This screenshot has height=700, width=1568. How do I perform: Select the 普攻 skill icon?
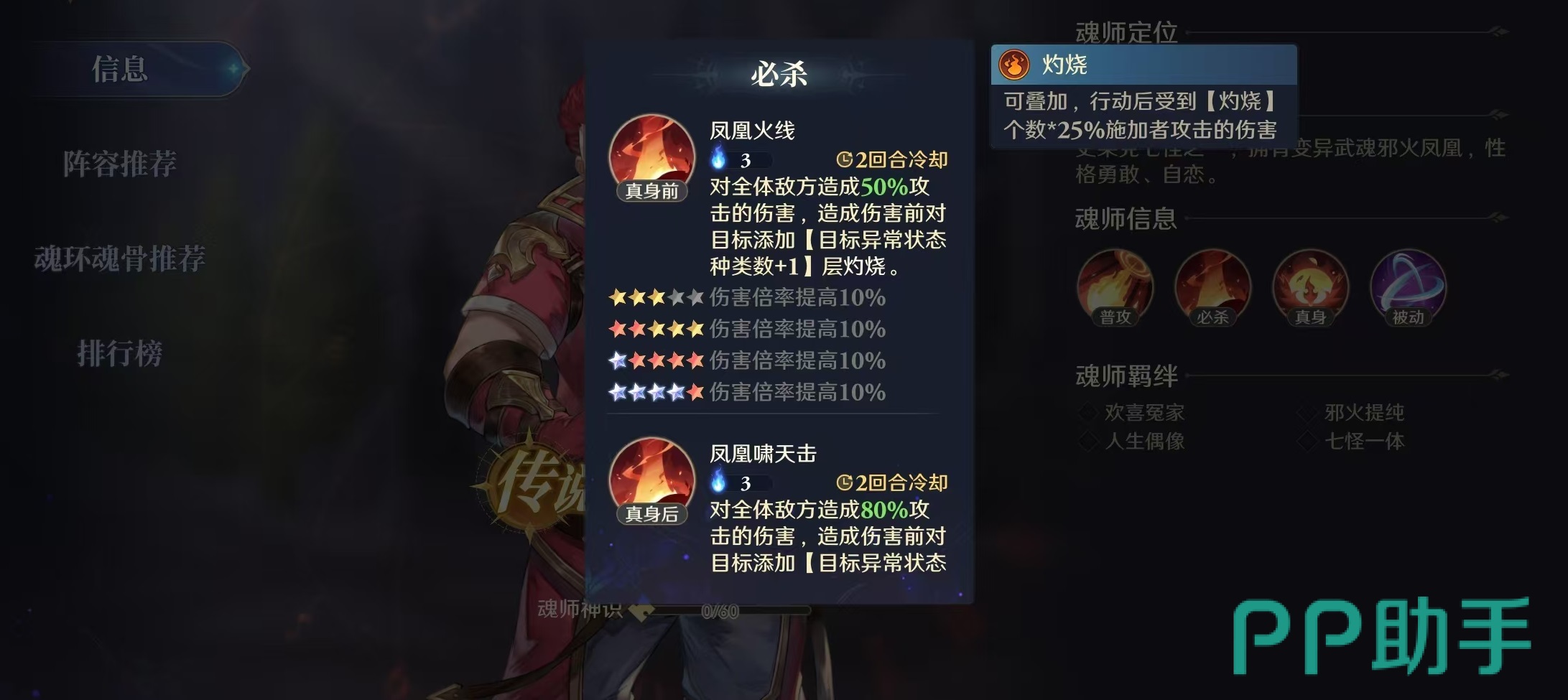tap(1115, 287)
